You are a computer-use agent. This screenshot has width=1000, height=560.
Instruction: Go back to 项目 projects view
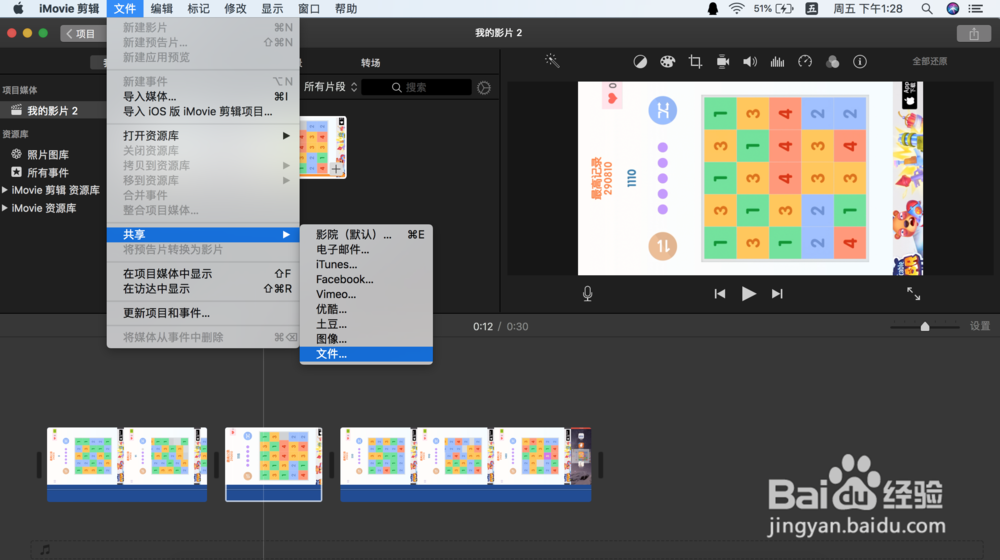(82, 34)
